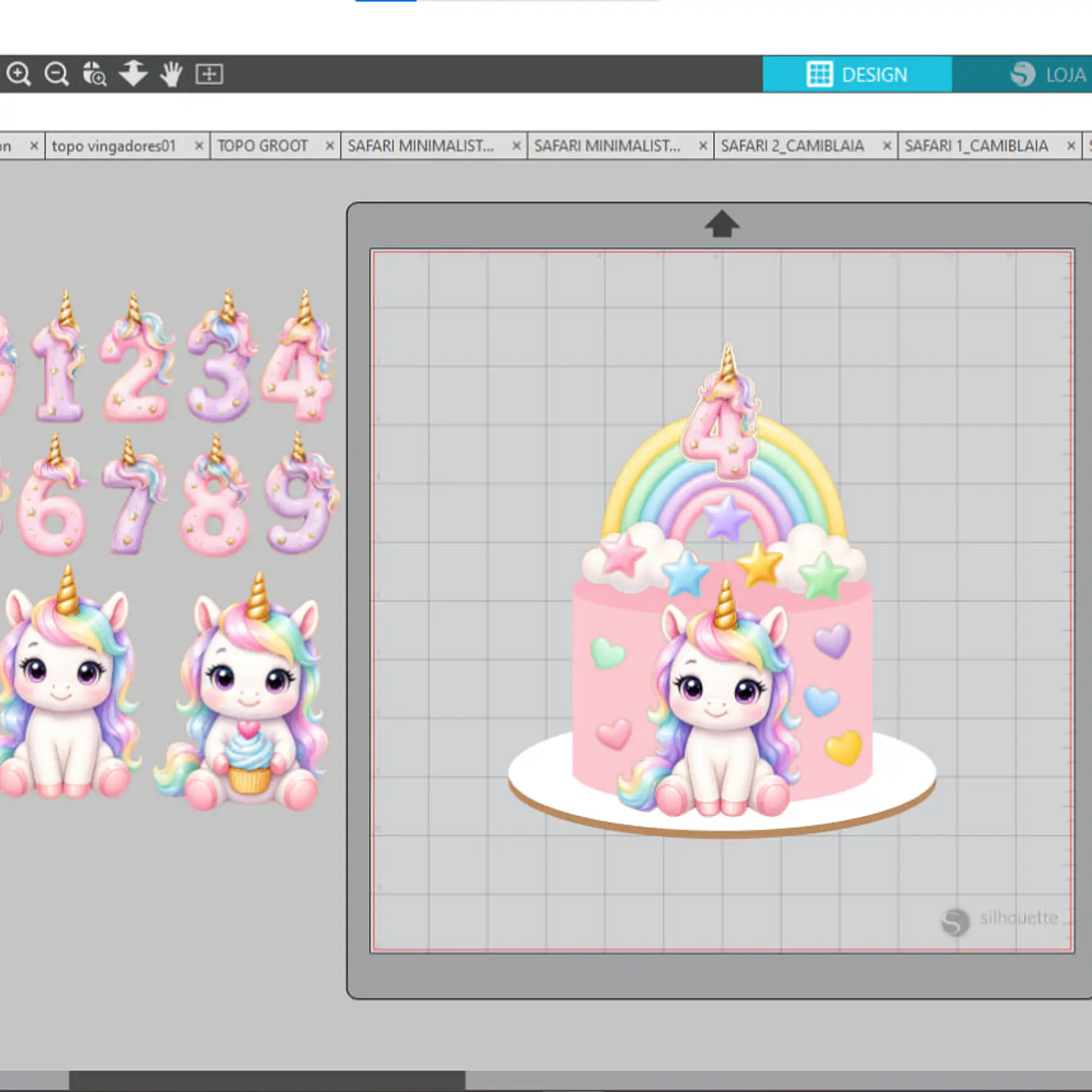Select the unicorn holding a cupcake
The height and width of the screenshot is (1092, 1092).
242,692
